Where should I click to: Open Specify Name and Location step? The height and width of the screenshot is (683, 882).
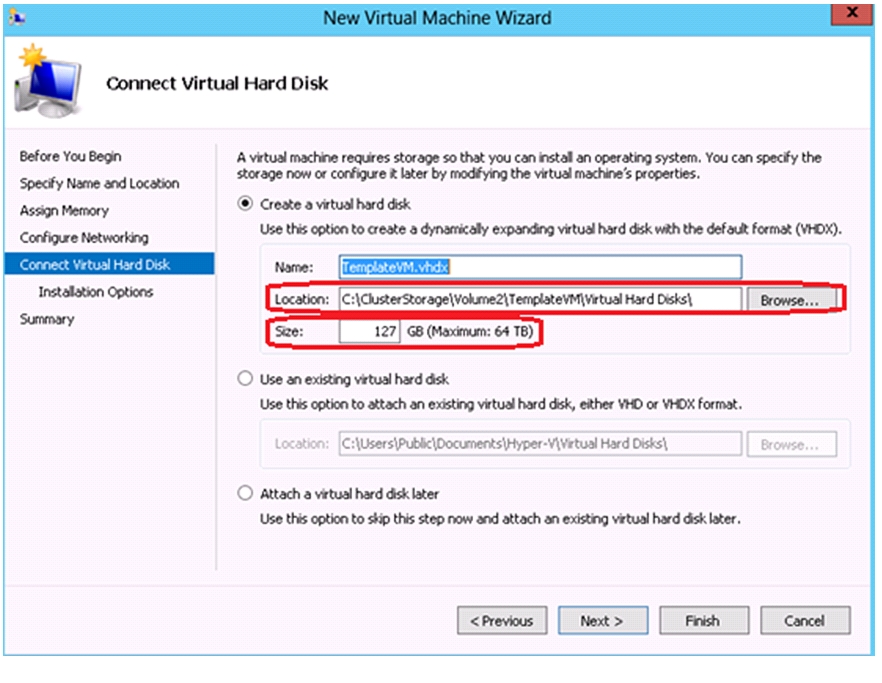click(x=100, y=183)
